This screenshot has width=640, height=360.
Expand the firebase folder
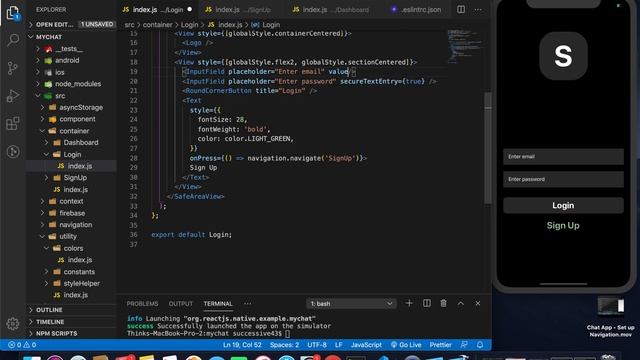coord(71,213)
